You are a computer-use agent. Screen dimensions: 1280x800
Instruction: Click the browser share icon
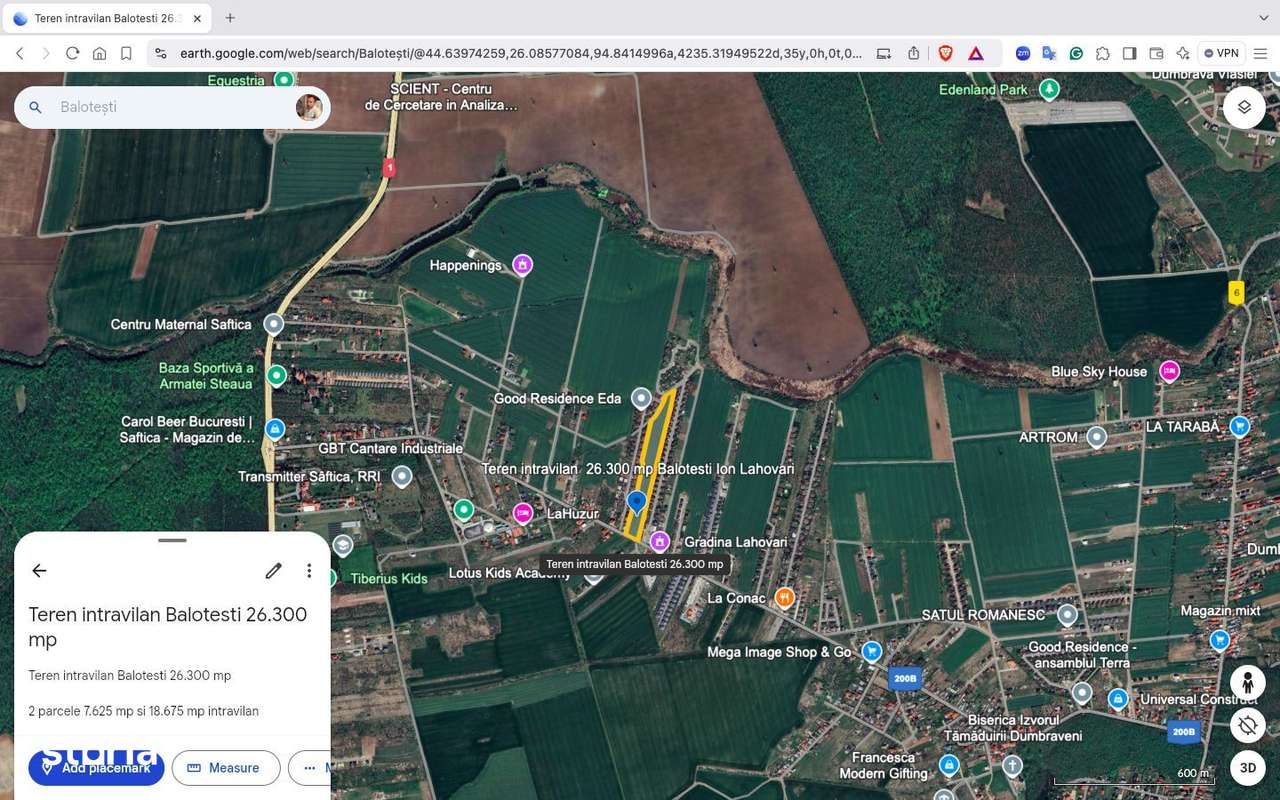coord(913,52)
